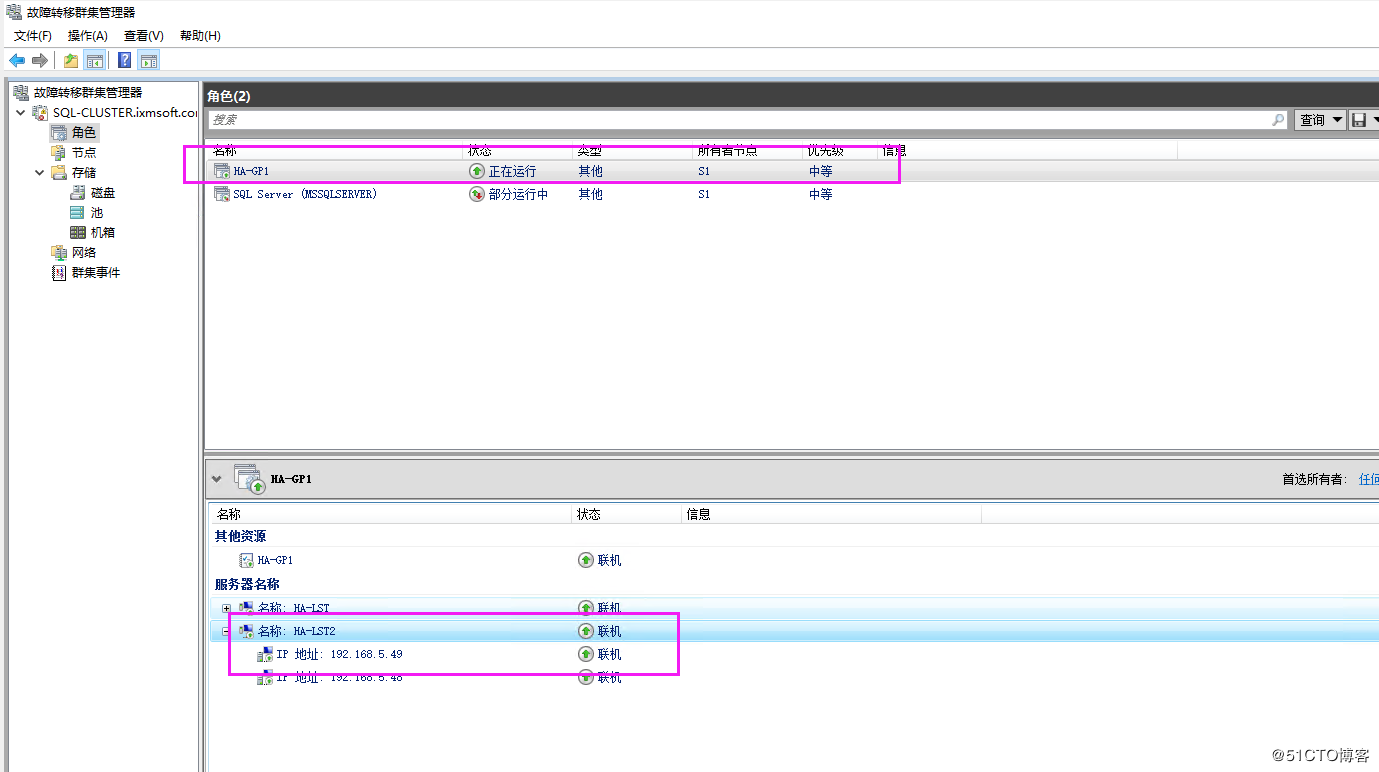Viewport: 1379px width, 772px height.
Task: Click the forward navigation arrow in toolbar
Action: pyautogui.click(x=38, y=59)
